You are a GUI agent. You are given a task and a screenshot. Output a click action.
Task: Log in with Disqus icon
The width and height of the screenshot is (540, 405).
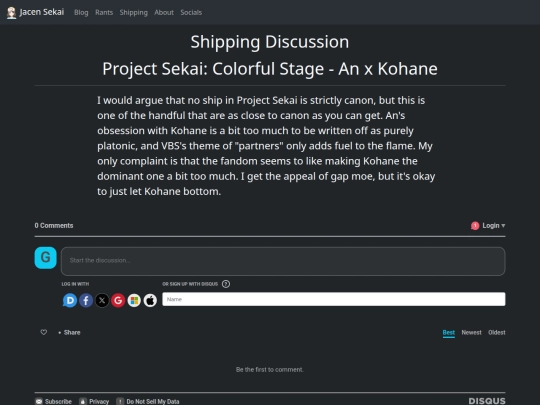pyautogui.click(x=70, y=300)
